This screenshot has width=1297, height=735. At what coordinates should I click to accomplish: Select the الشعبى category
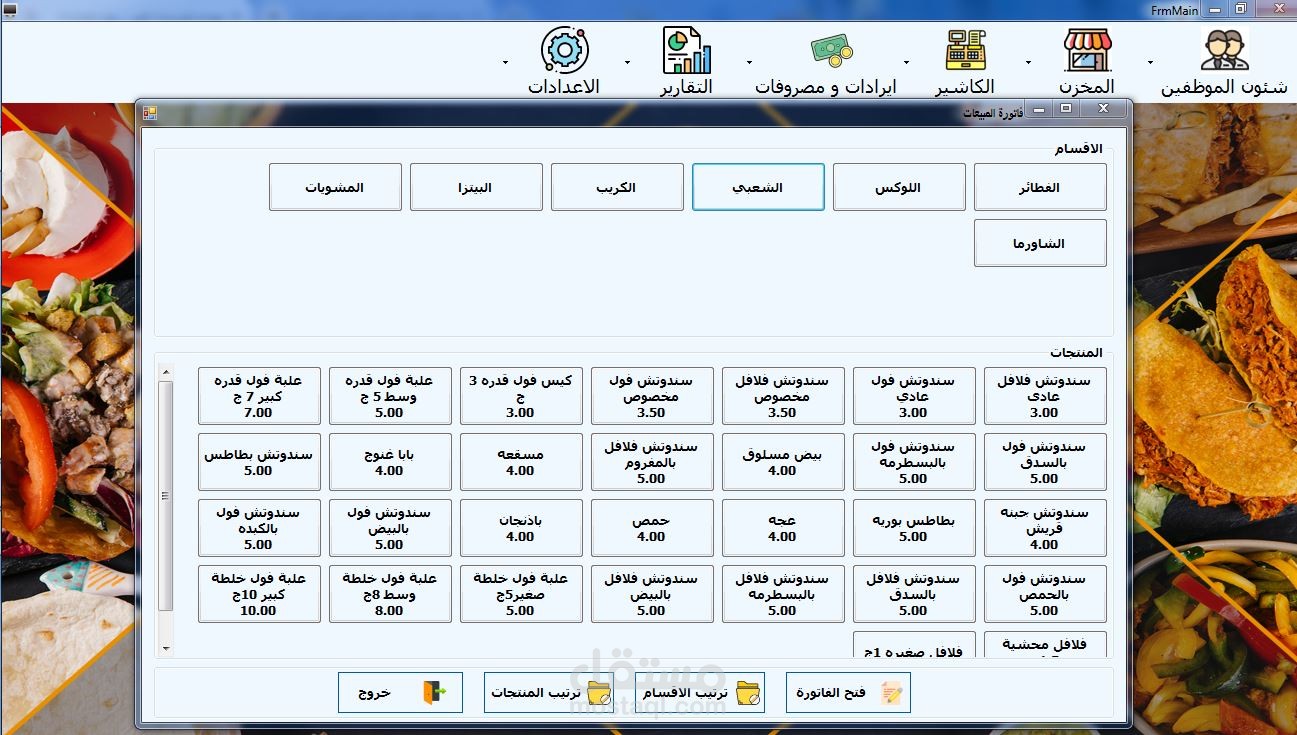(758, 187)
